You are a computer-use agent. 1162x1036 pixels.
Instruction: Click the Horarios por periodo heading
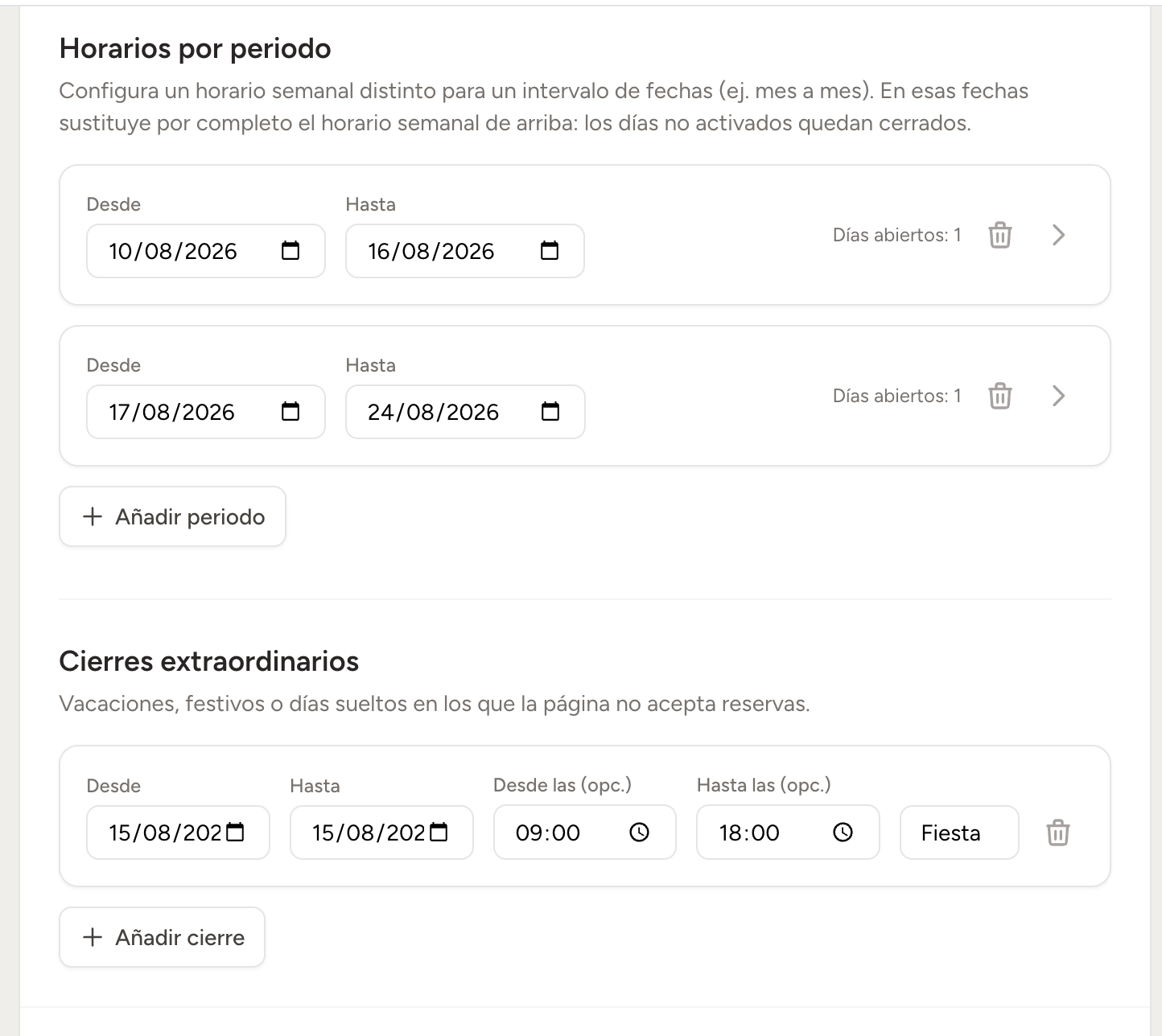(196, 49)
